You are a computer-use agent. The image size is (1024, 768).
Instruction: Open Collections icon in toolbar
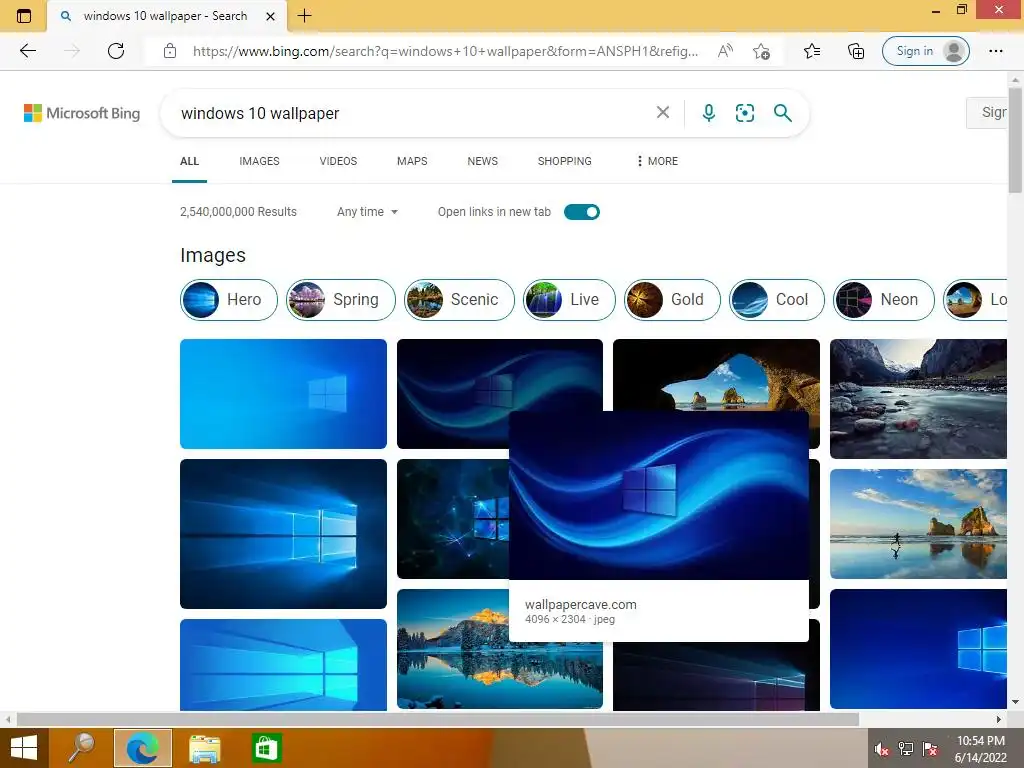click(856, 51)
